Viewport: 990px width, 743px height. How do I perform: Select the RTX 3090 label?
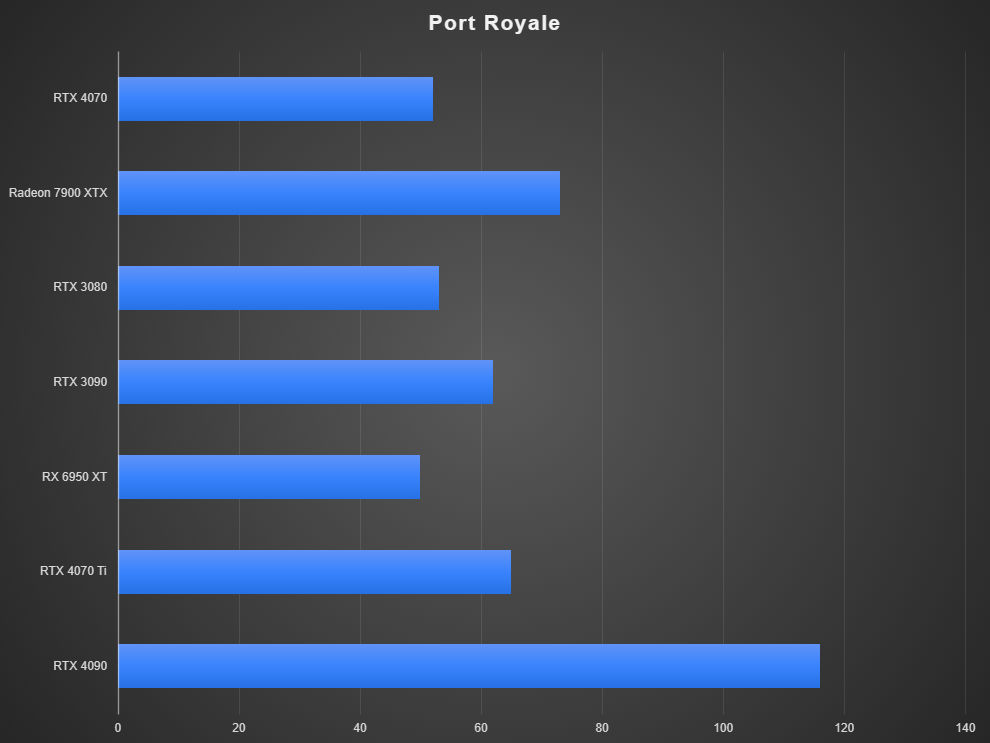[80, 381]
